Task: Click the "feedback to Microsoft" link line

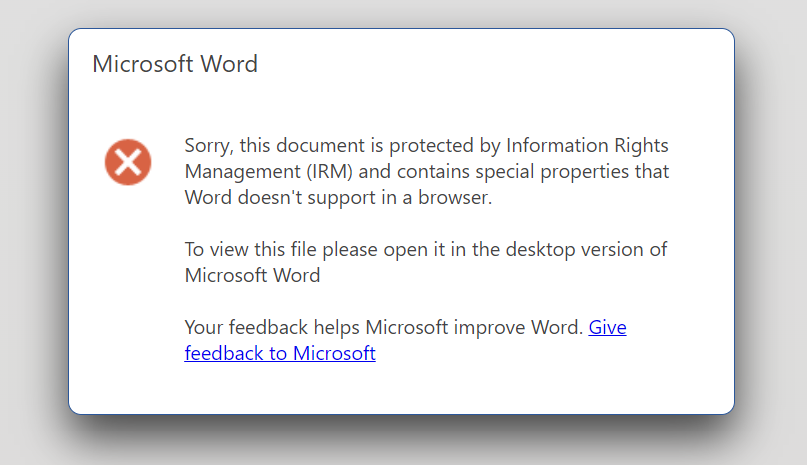Action: coord(280,353)
